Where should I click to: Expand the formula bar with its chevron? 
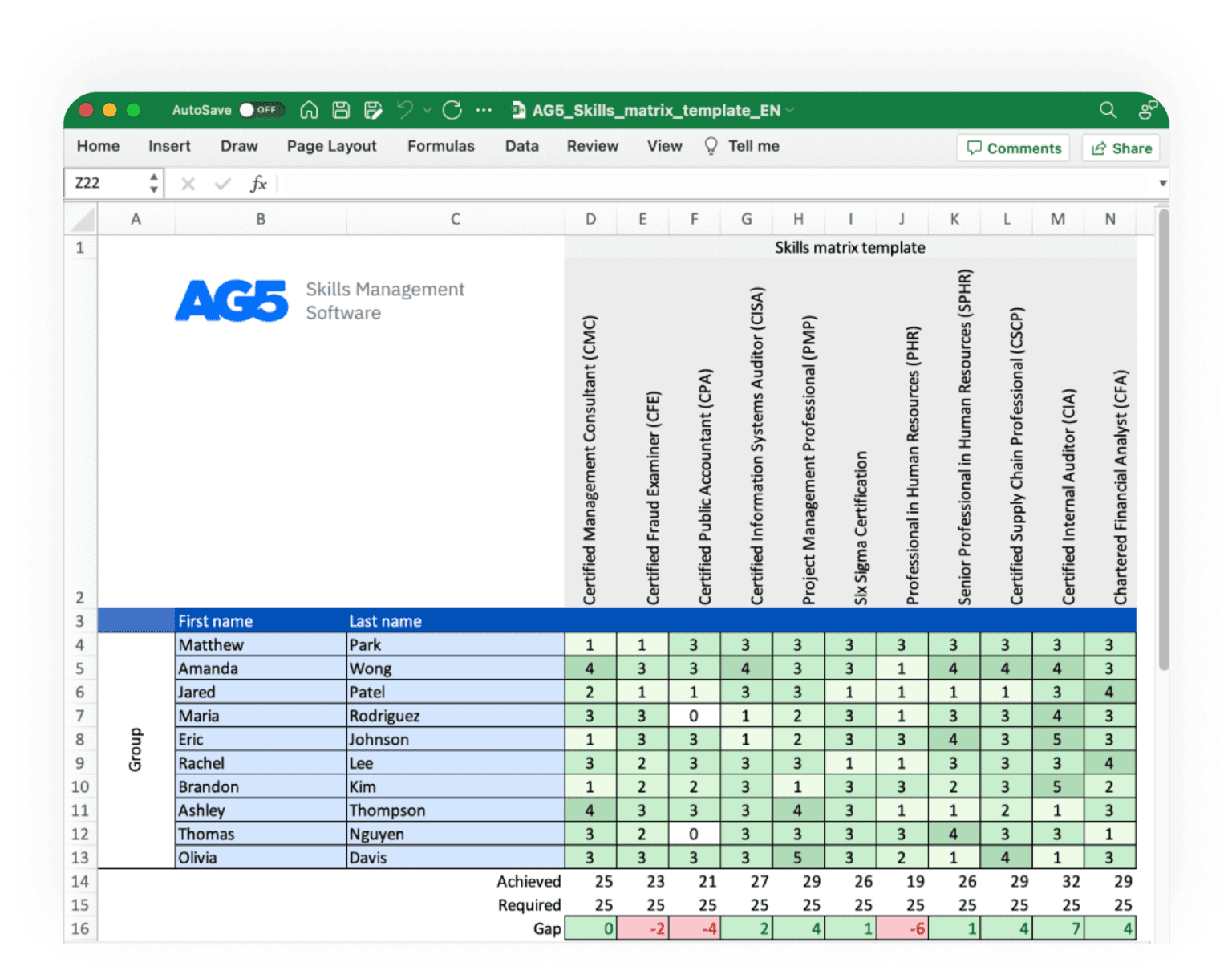(x=1162, y=184)
